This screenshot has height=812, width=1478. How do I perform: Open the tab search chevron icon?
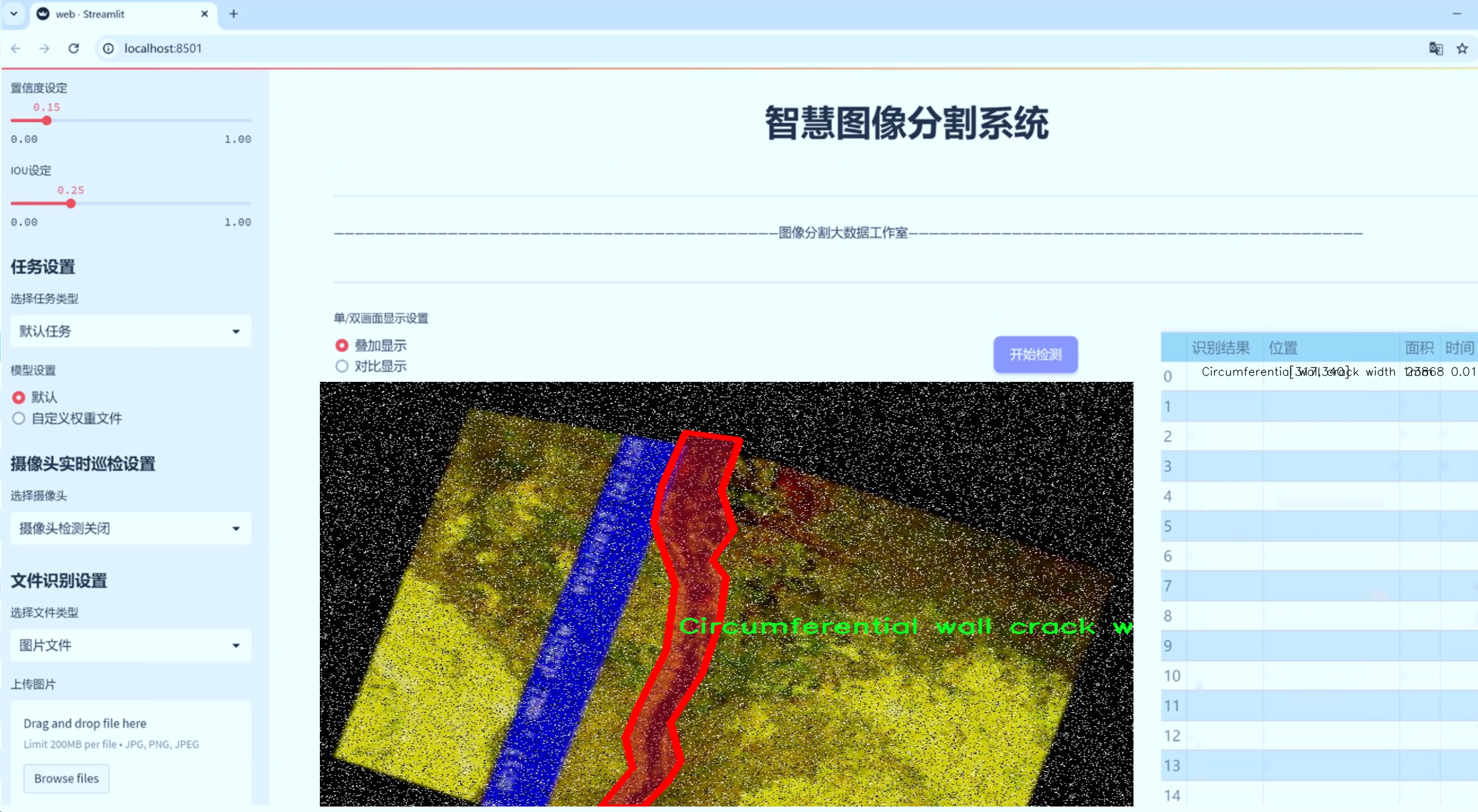tap(14, 14)
